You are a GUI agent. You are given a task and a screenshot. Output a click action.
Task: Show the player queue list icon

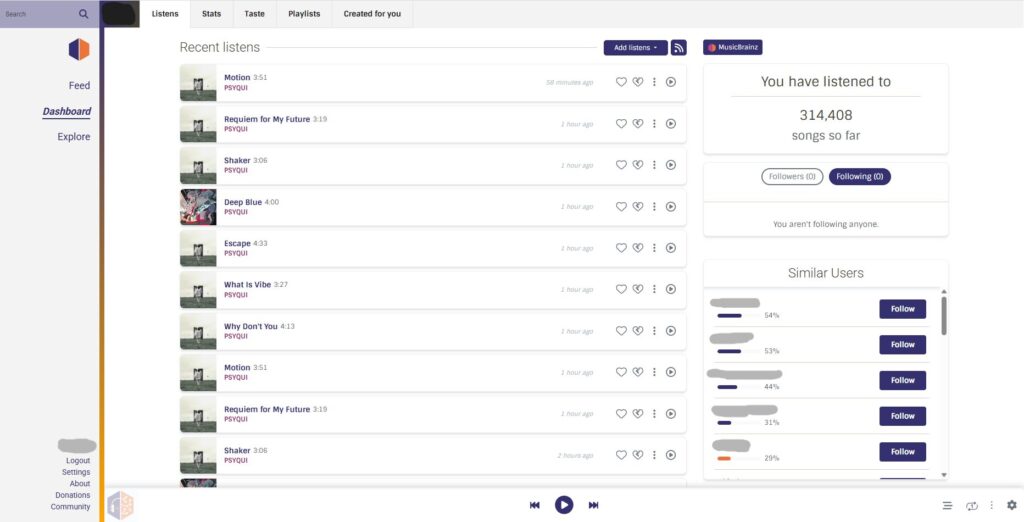(947, 505)
